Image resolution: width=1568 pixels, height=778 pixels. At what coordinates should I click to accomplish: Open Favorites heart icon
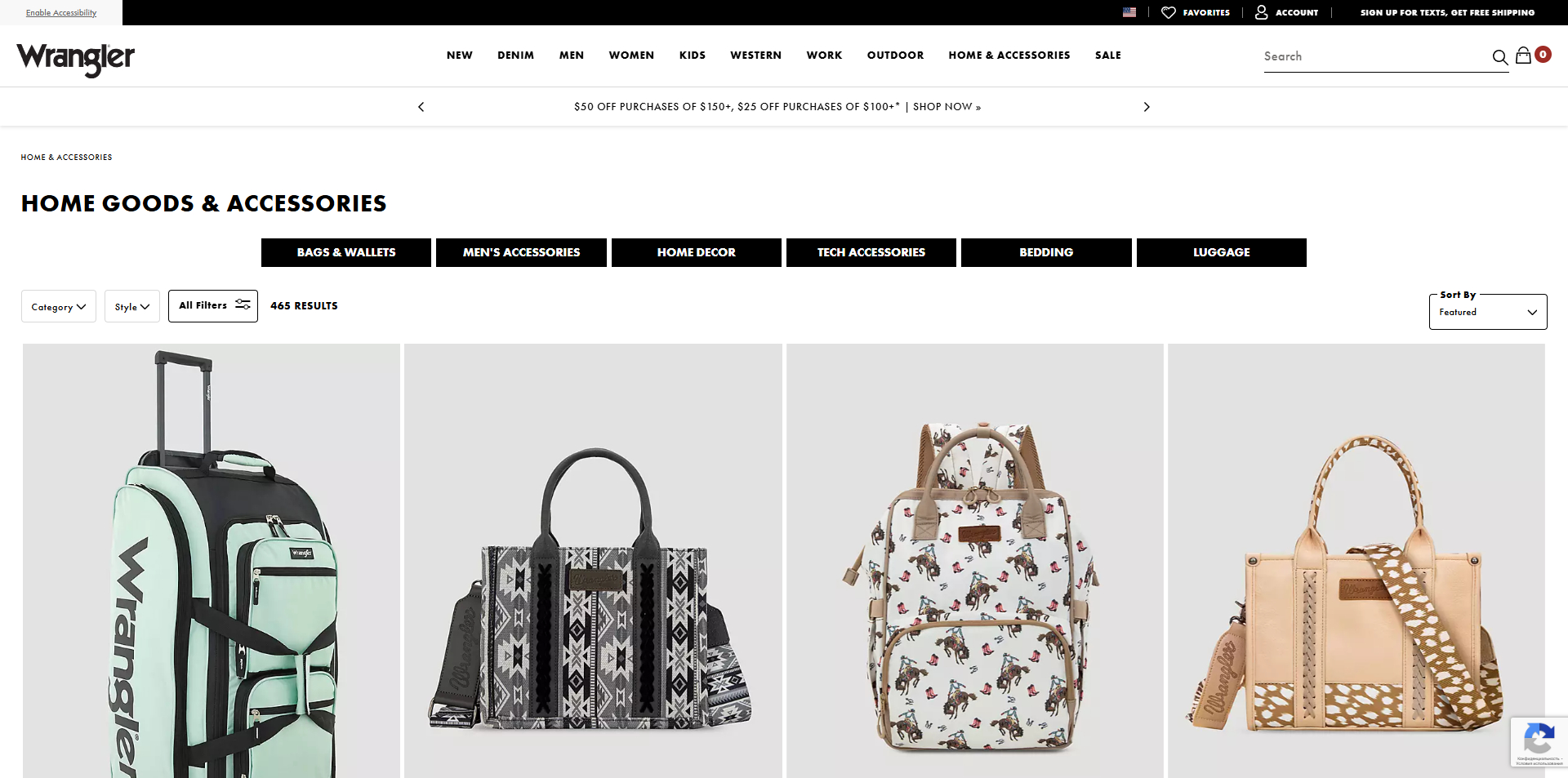coord(1169,12)
